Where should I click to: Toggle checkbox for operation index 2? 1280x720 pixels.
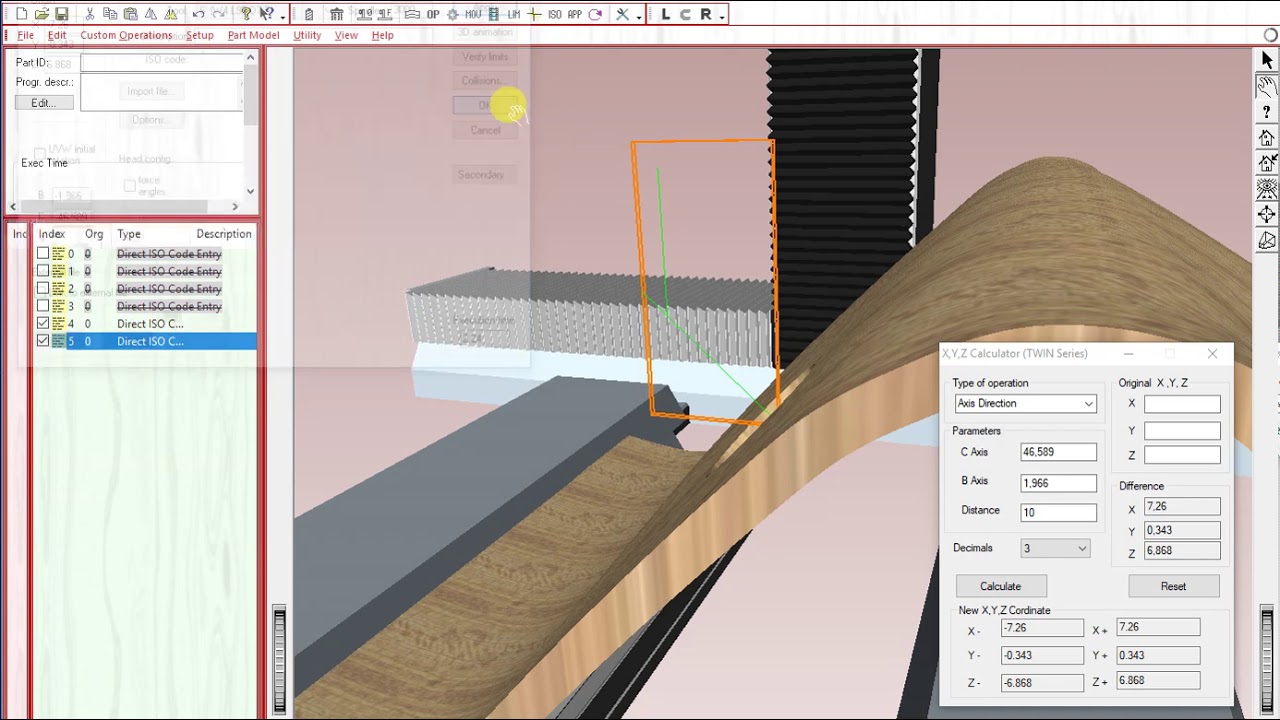43,288
